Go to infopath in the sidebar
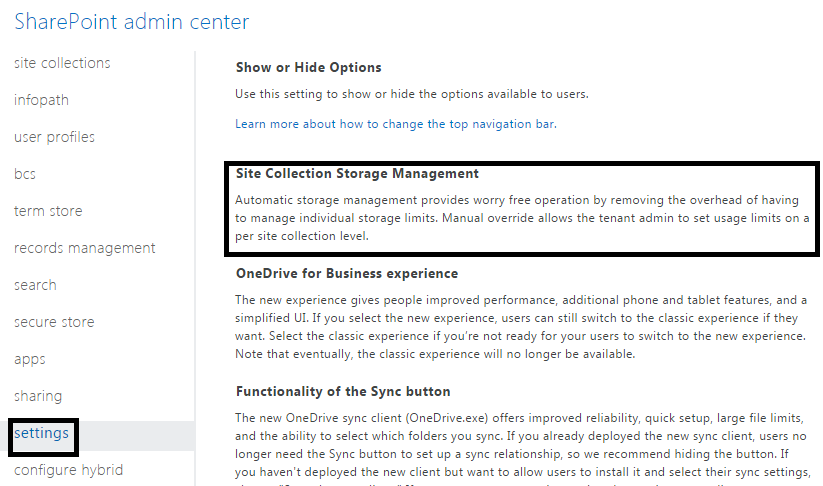The image size is (823, 486). pyautogui.click(x=41, y=100)
